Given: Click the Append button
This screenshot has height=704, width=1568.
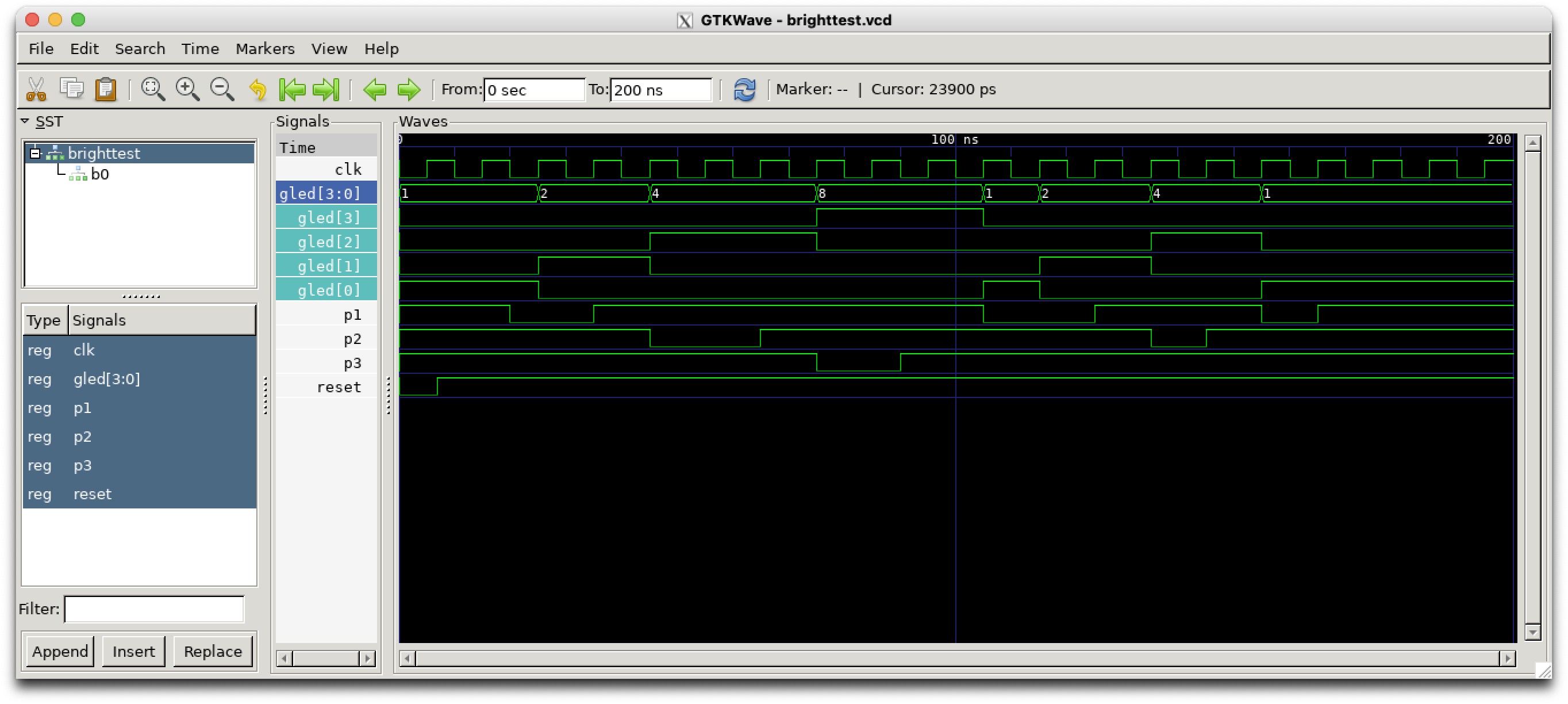Looking at the screenshot, I should [x=60, y=651].
